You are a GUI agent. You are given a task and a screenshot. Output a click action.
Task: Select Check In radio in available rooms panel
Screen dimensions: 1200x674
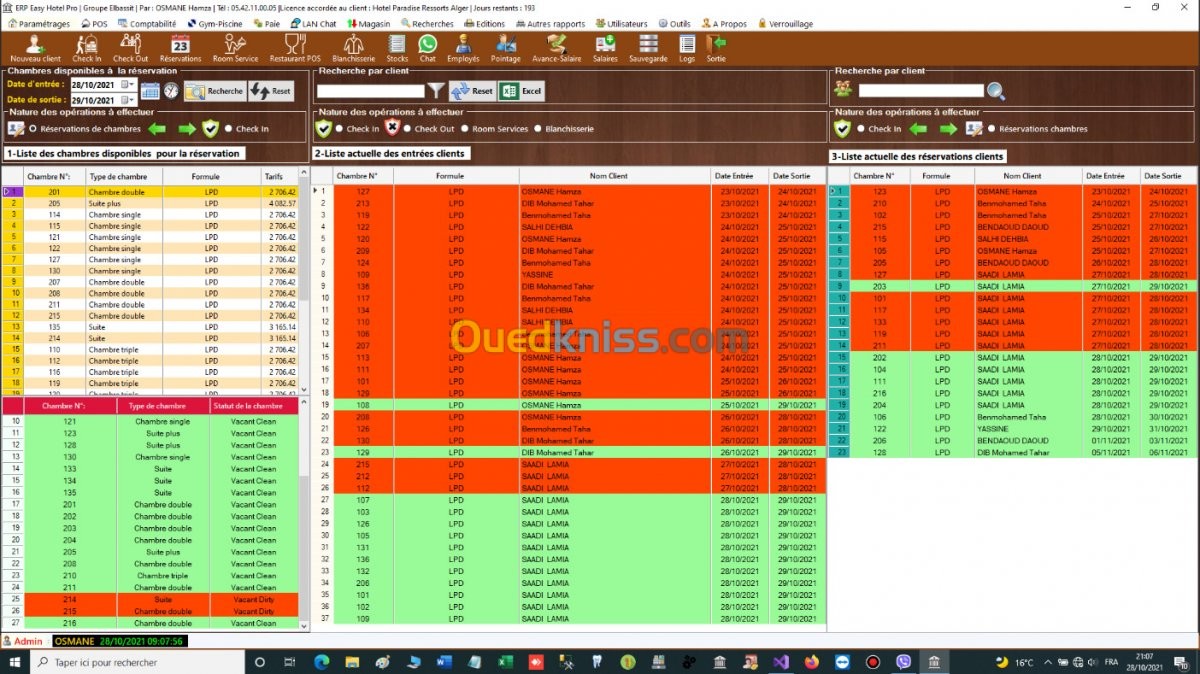click(x=229, y=129)
